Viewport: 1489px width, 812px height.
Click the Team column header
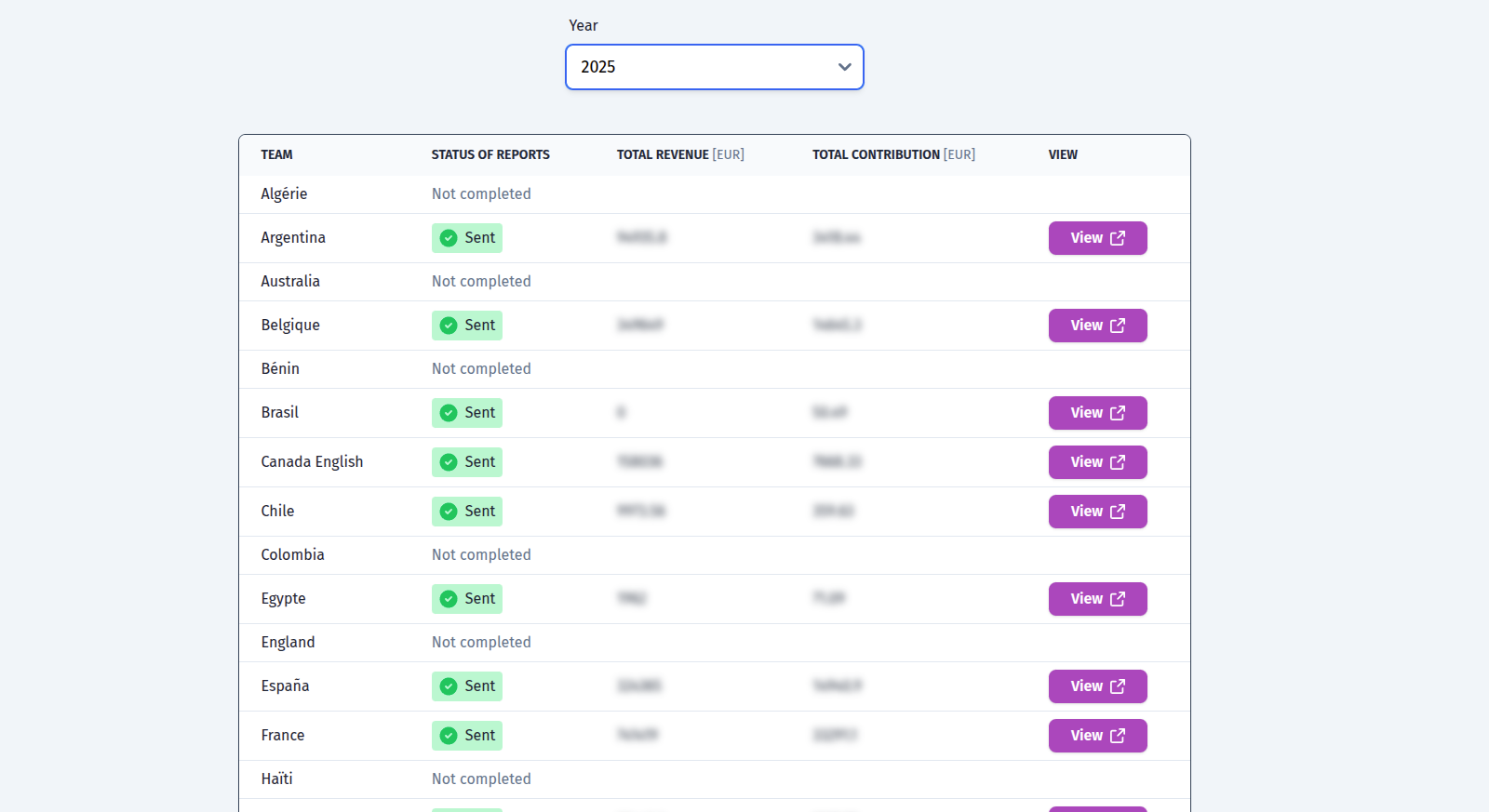(276, 154)
